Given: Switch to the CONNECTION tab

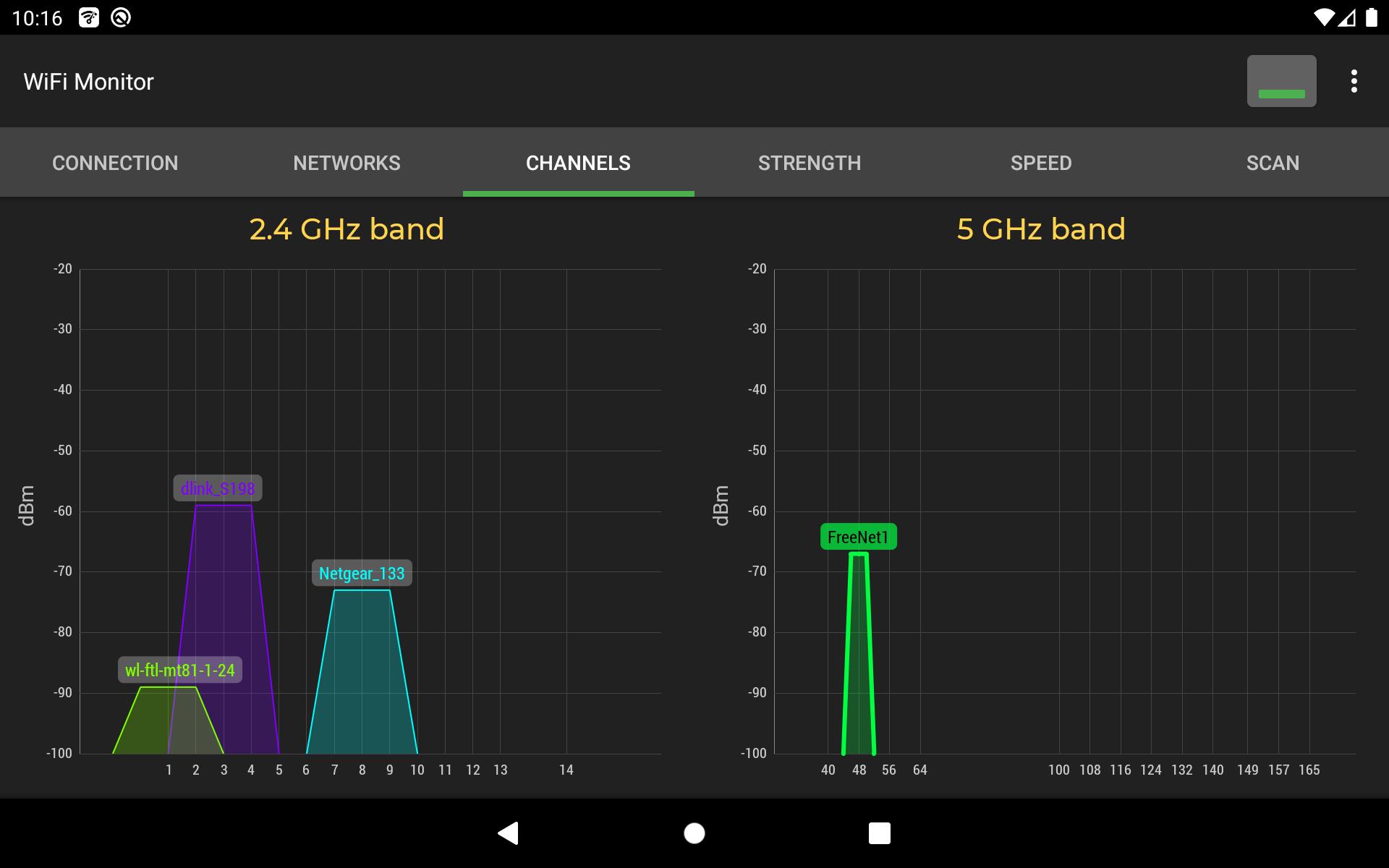Looking at the screenshot, I should 116,162.
